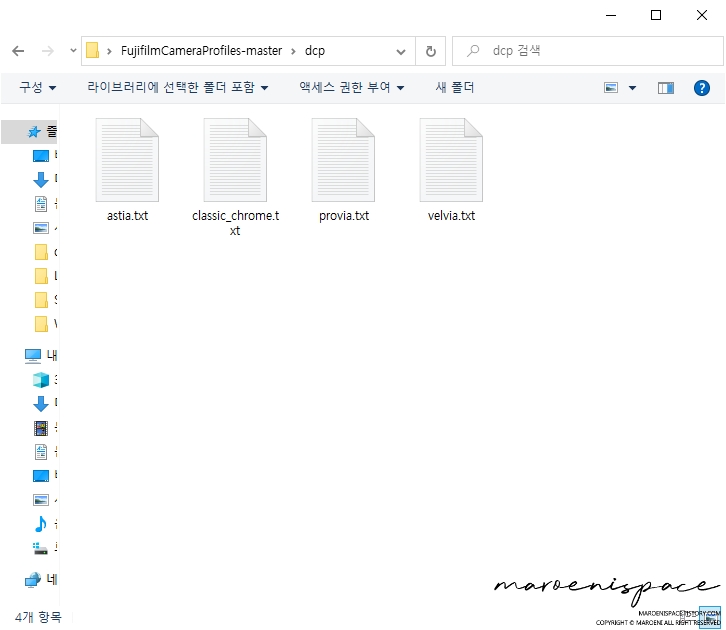Image resolution: width=726 pixels, height=630 pixels.
Task: Select the velvia.txt file
Action: click(x=451, y=170)
